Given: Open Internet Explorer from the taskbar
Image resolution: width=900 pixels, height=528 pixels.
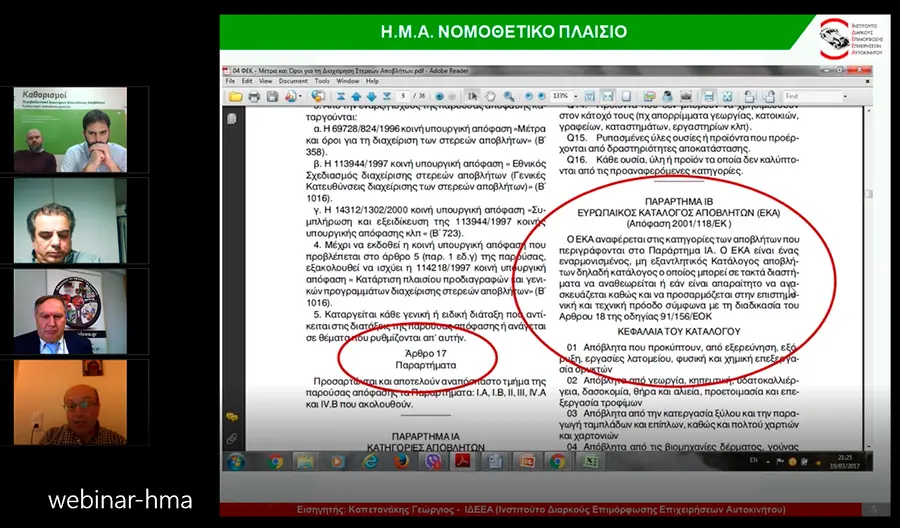Looking at the screenshot, I should click(x=370, y=461).
